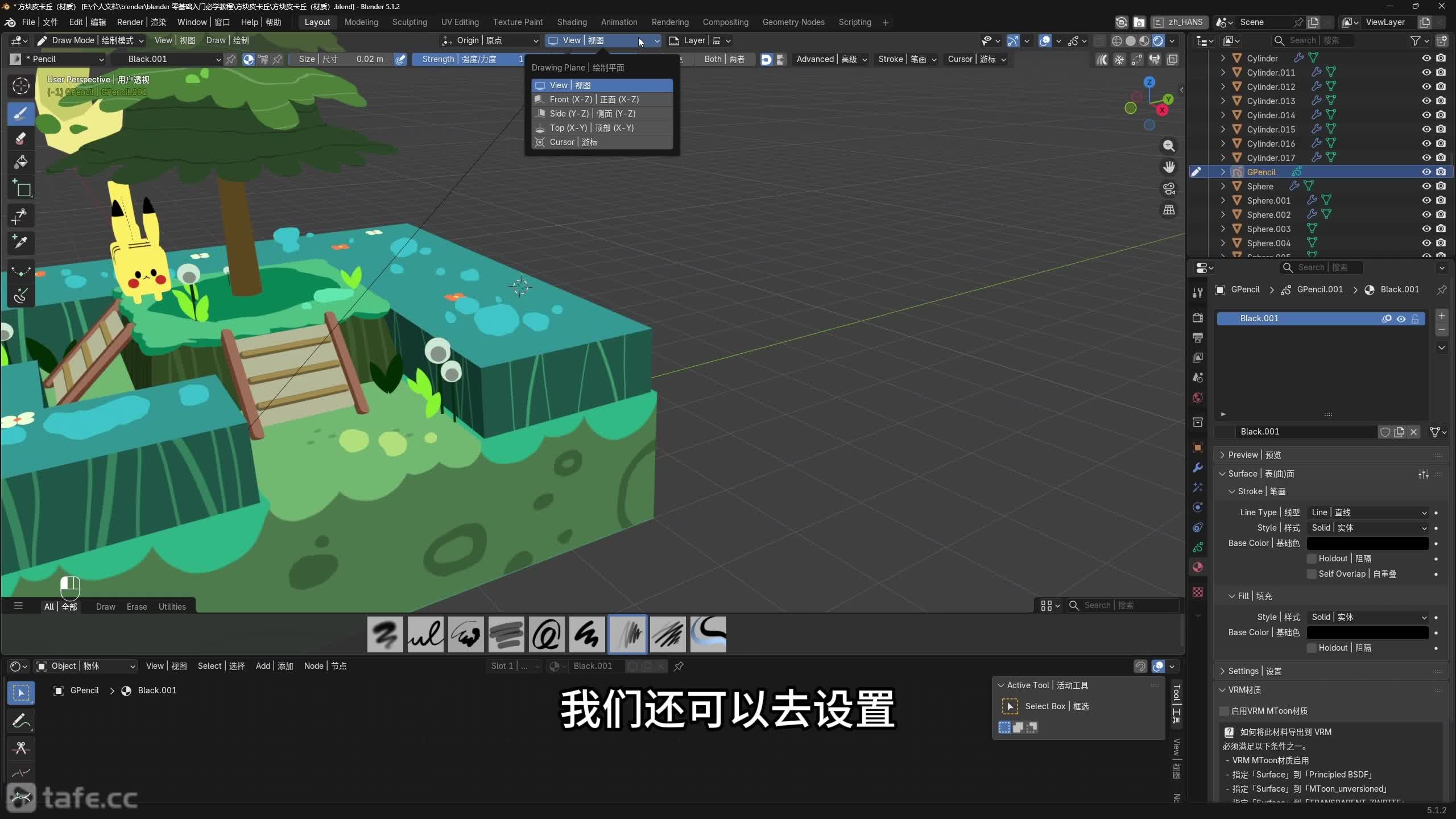1456x819 pixels.
Task: Select the Eyedropper tool
Action: [x=21, y=243]
